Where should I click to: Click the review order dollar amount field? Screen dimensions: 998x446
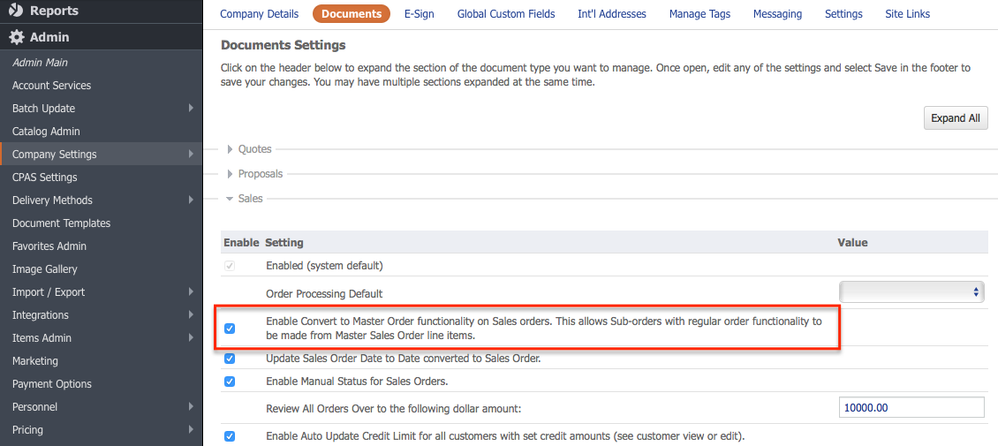coord(912,408)
